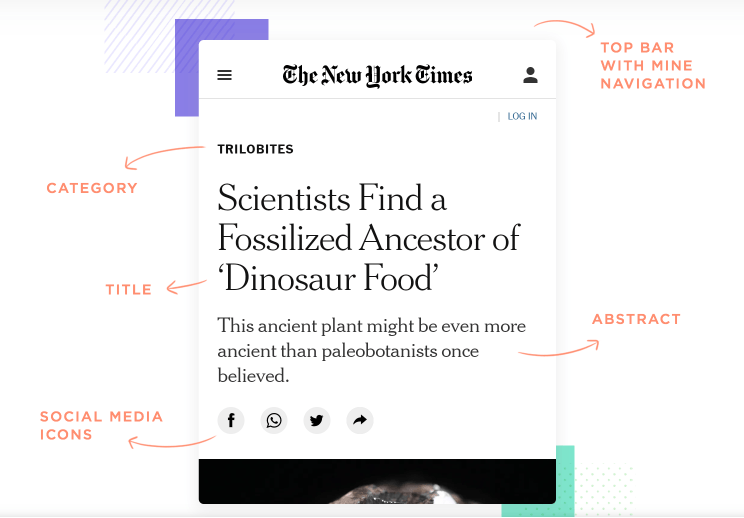Click the purple striped pattern block
This screenshot has width=744, height=518.
pos(138,36)
